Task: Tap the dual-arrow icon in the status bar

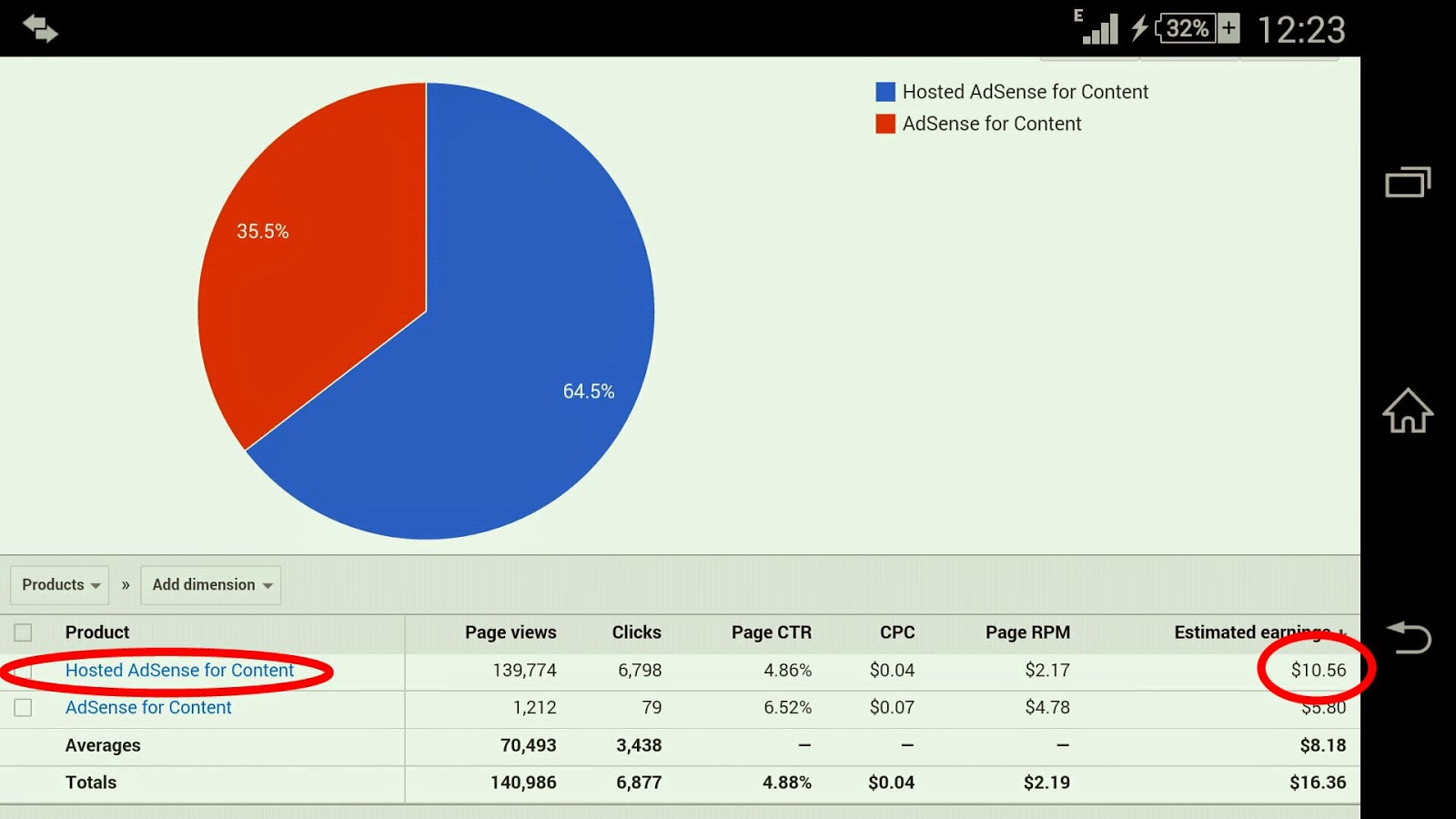Action: tap(40, 27)
